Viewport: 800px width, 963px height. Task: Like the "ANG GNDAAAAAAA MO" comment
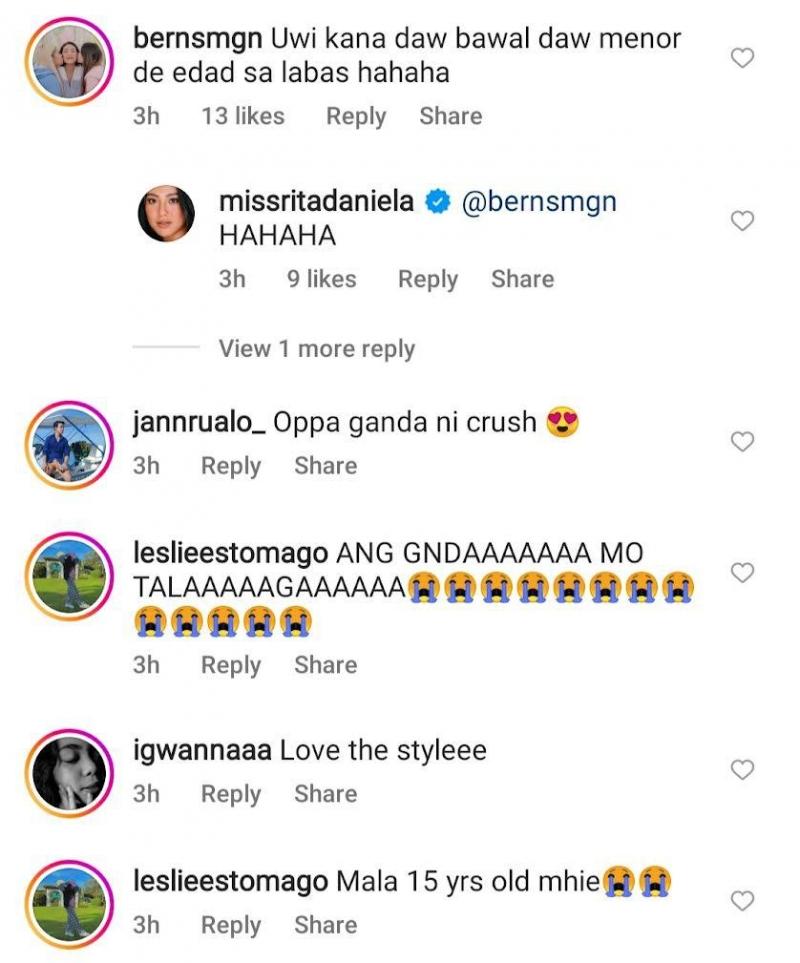(x=742, y=573)
